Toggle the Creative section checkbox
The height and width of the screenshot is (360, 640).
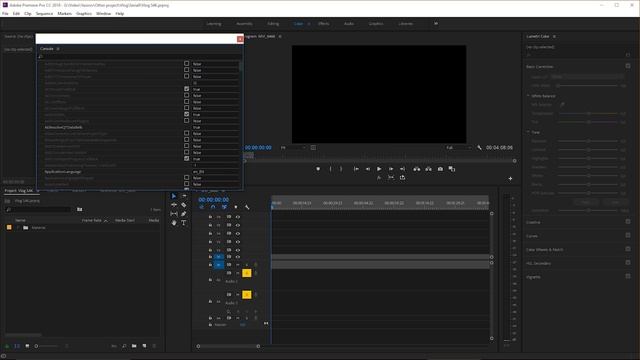(x=628, y=222)
